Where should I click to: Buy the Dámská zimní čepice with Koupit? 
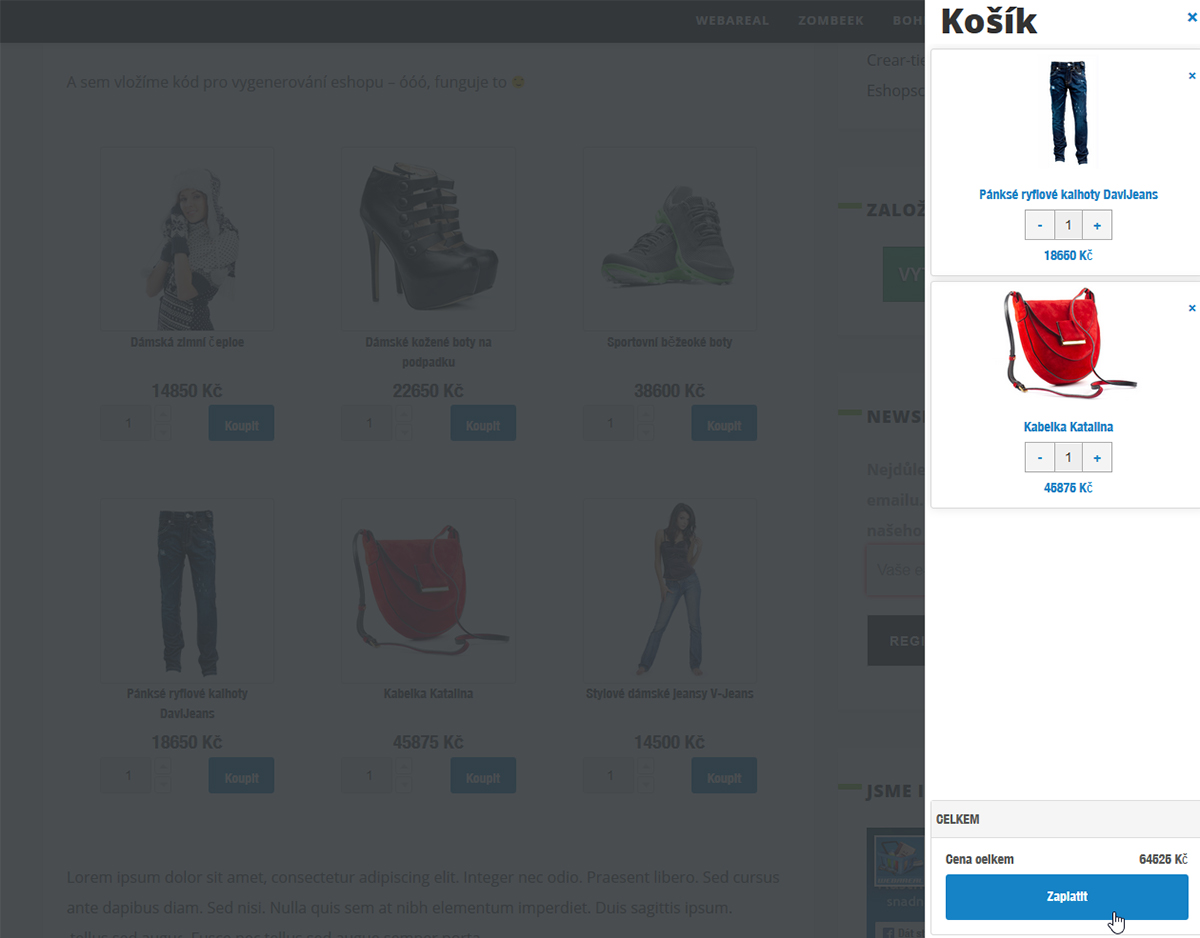point(241,423)
